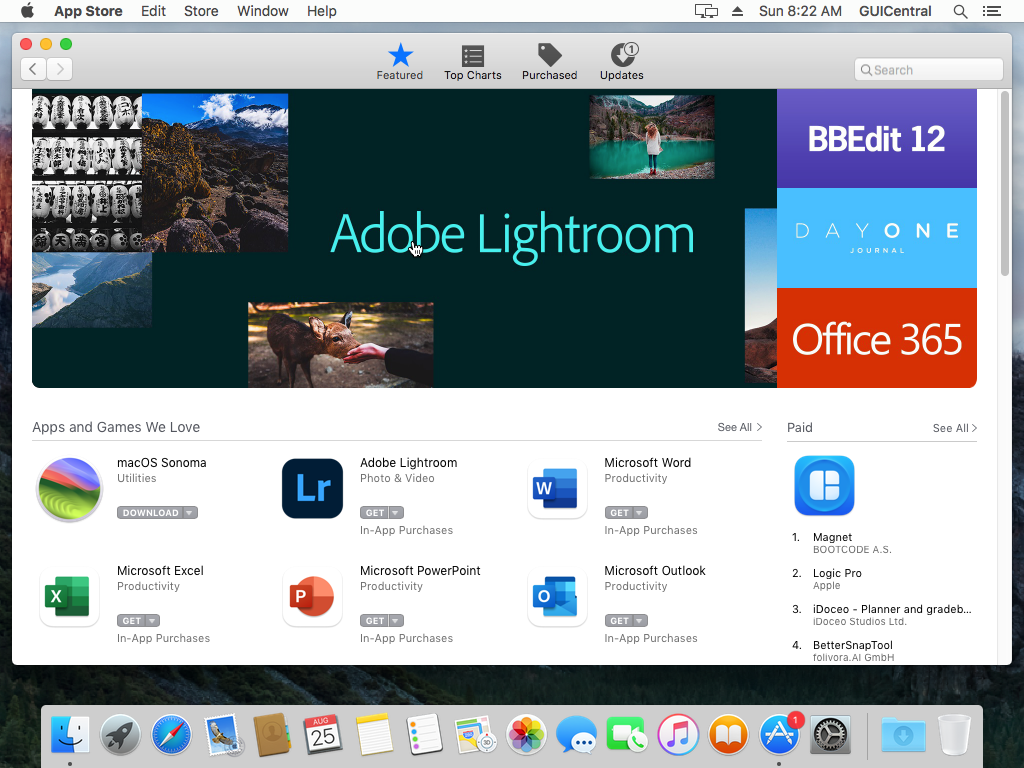1024x768 pixels.
Task: Open the Help menu
Action: point(321,11)
